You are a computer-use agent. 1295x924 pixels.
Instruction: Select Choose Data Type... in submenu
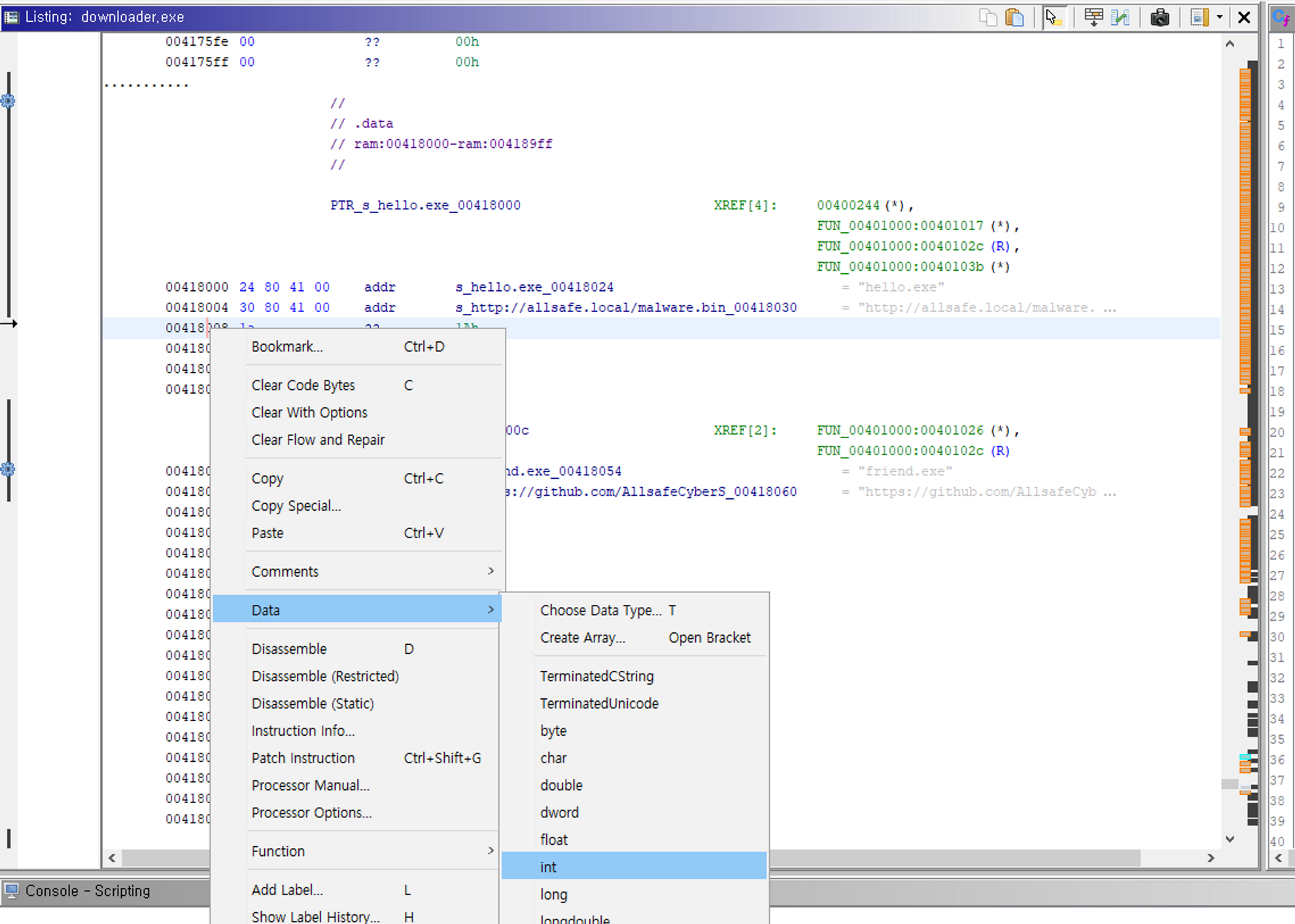click(x=634, y=610)
